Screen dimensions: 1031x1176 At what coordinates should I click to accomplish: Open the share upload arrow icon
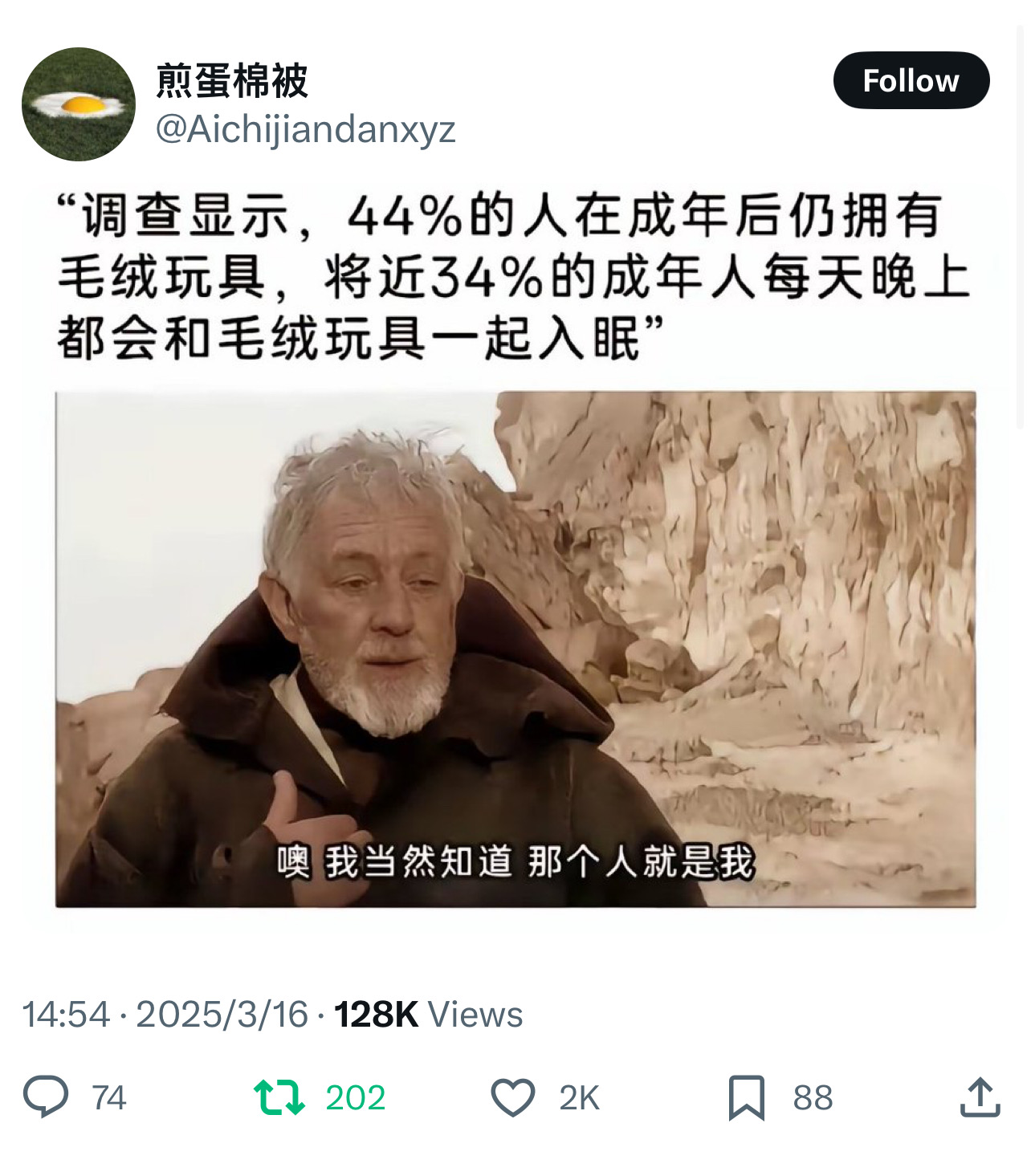tap(980, 1097)
